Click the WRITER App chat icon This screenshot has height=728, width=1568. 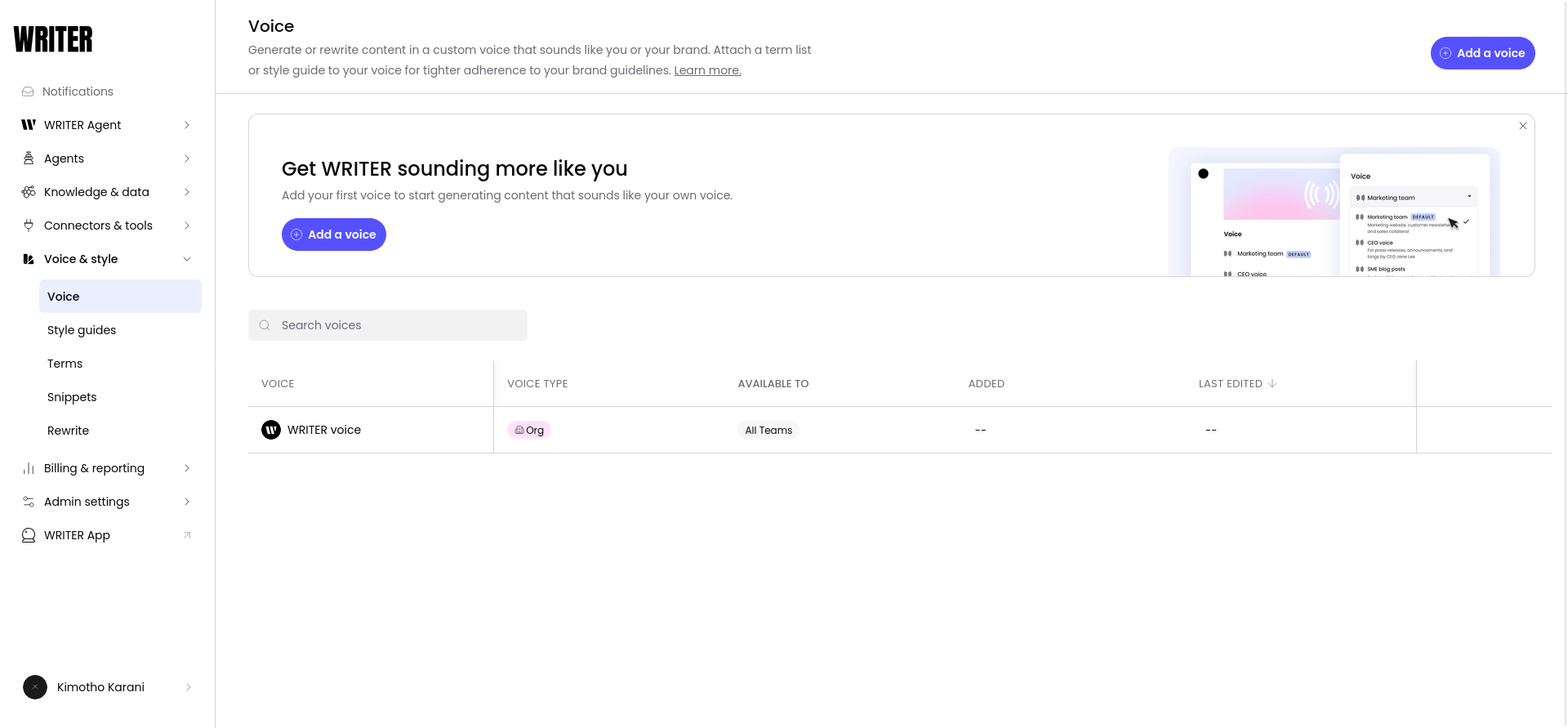point(29,535)
